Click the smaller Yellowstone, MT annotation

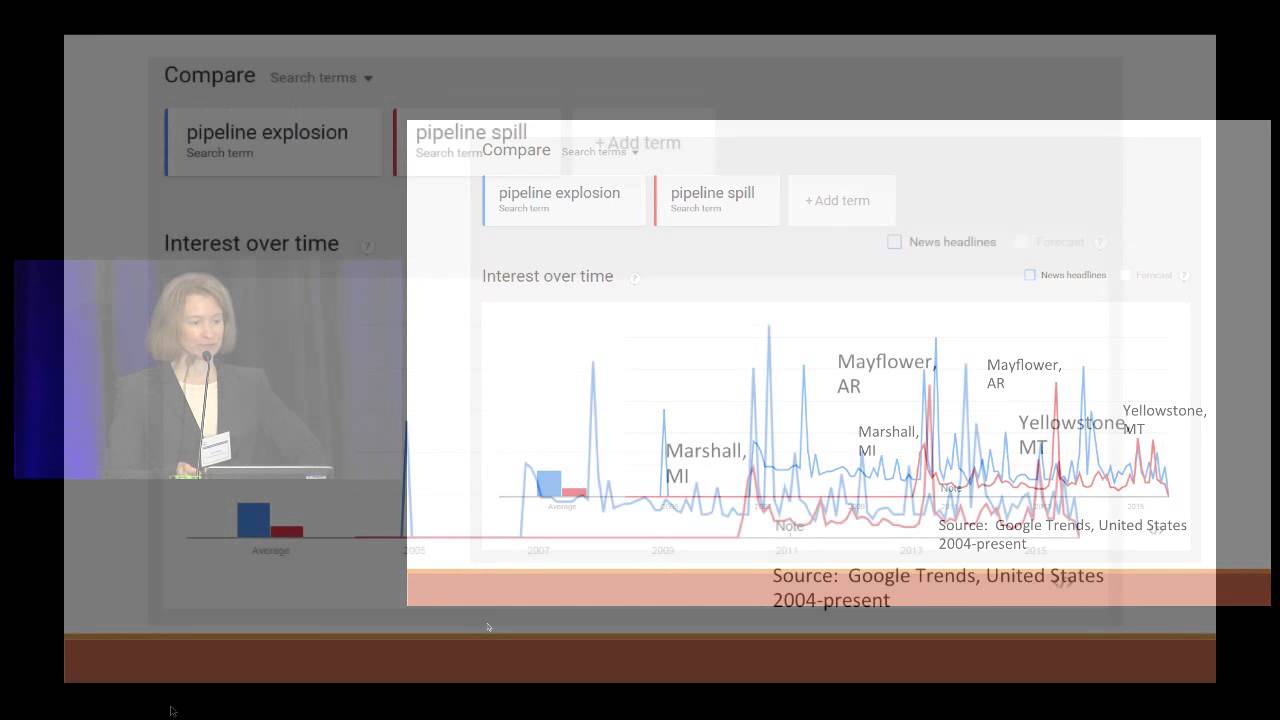coord(1164,420)
